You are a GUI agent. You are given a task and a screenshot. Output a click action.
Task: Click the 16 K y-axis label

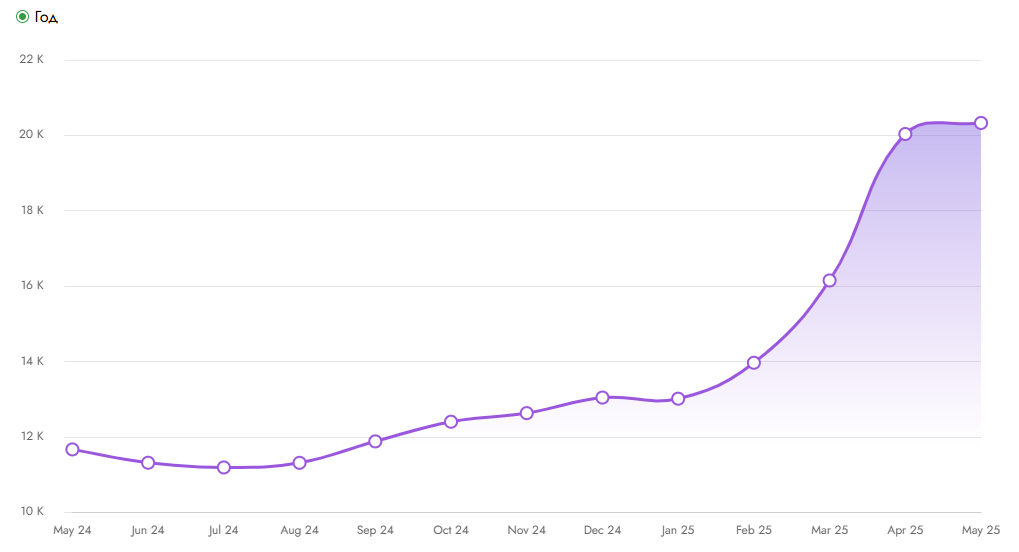click(32, 286)
